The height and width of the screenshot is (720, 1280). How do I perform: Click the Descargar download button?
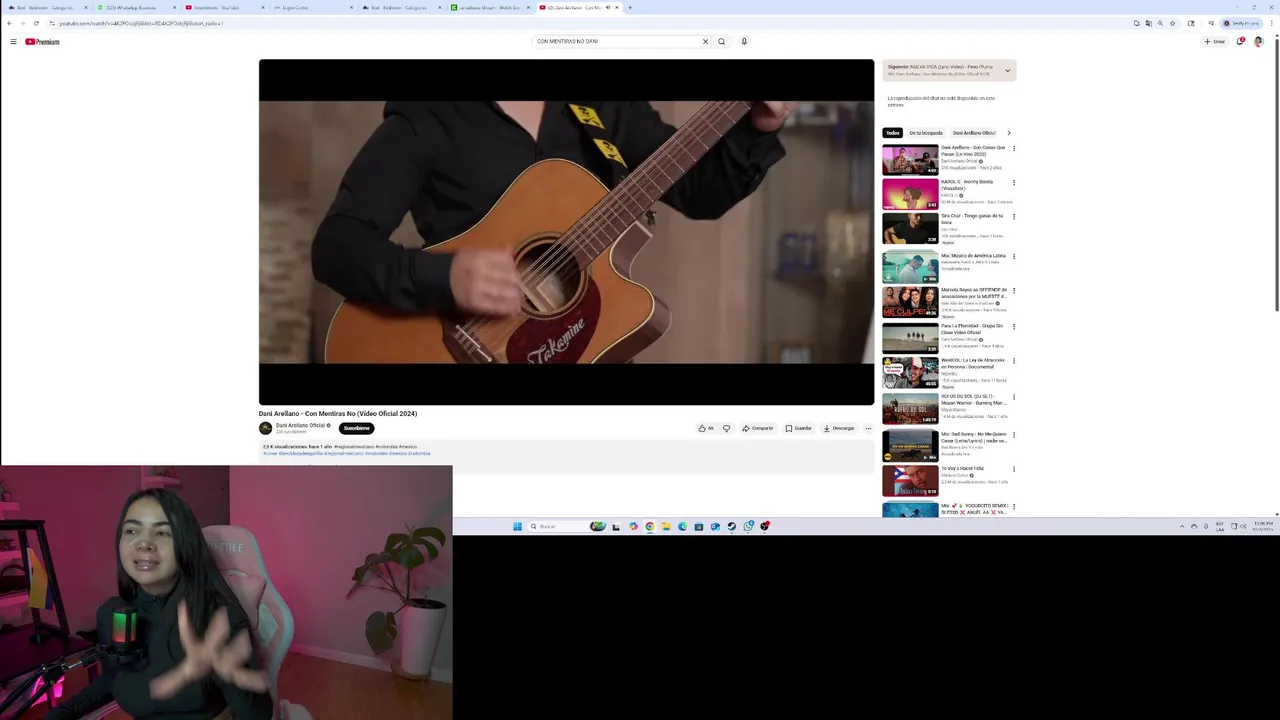pos(839,428)
